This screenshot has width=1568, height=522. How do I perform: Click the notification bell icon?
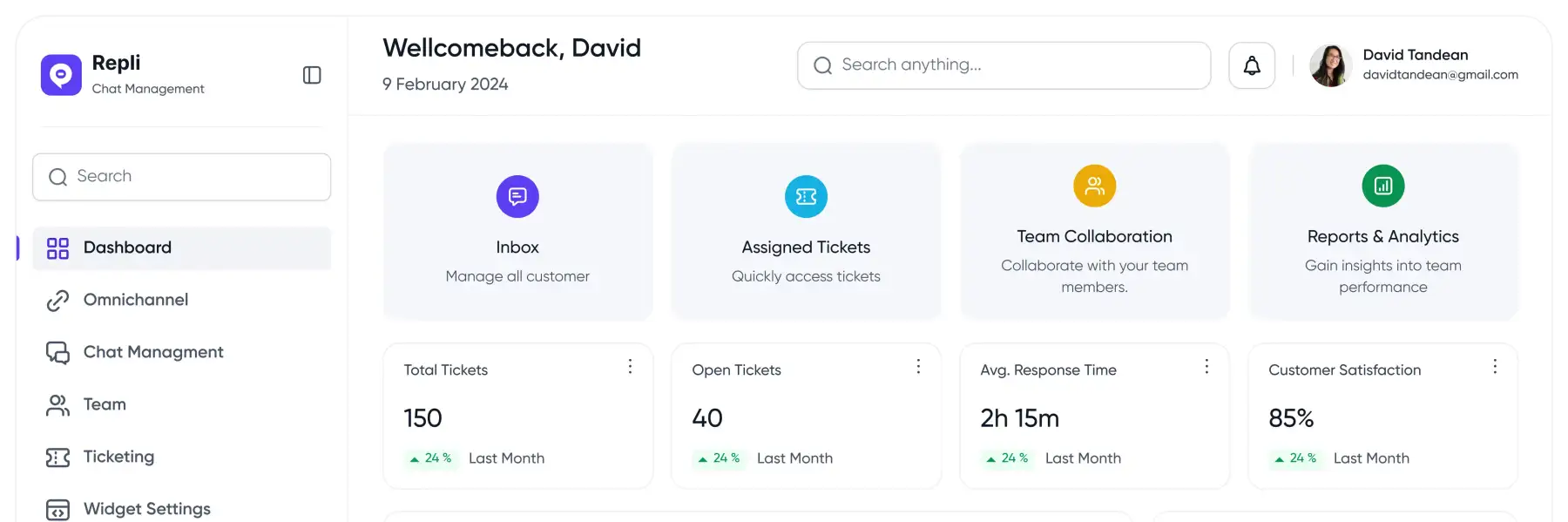coord(1252,65)
